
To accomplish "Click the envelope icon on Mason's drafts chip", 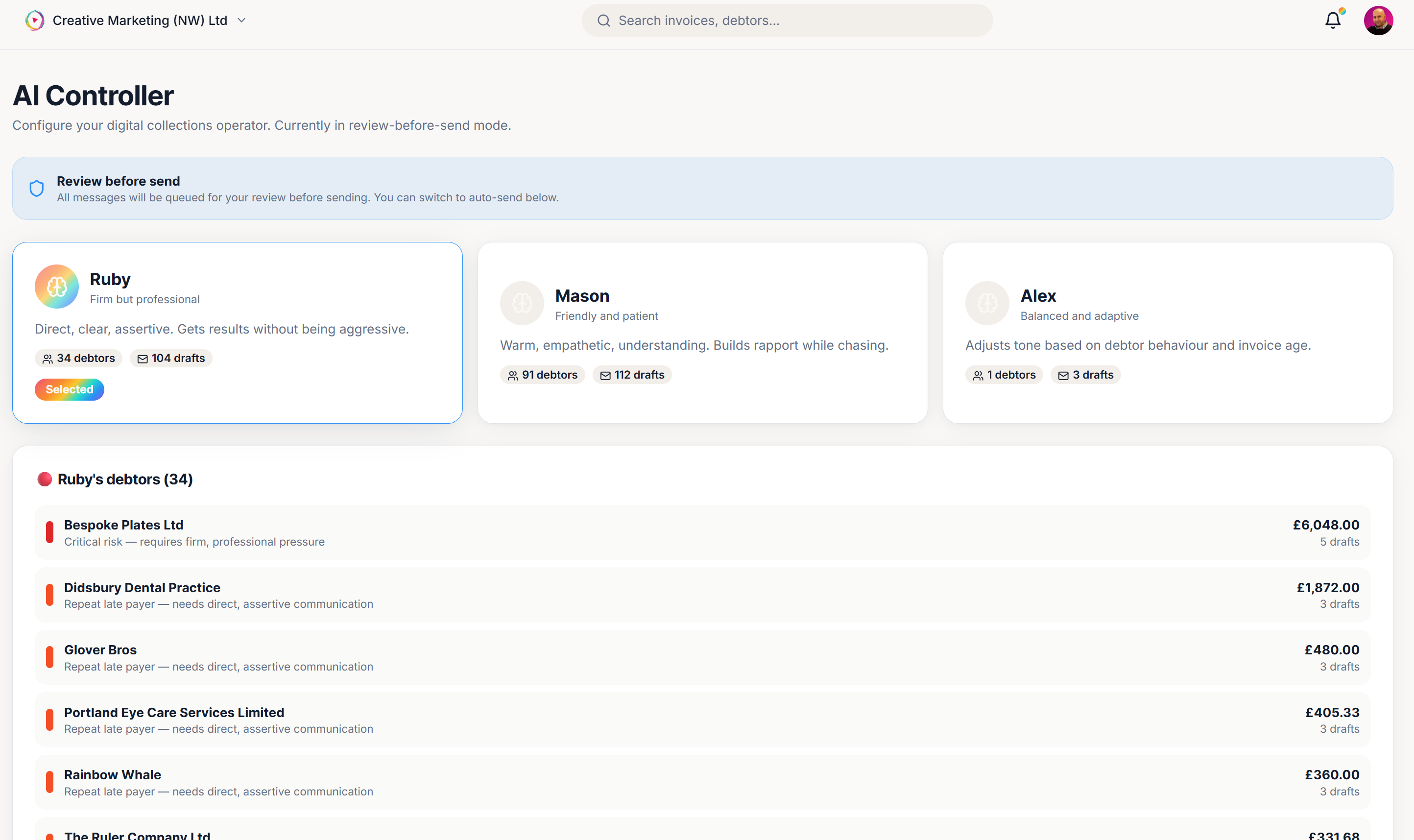I will click(x=604, y=375).
